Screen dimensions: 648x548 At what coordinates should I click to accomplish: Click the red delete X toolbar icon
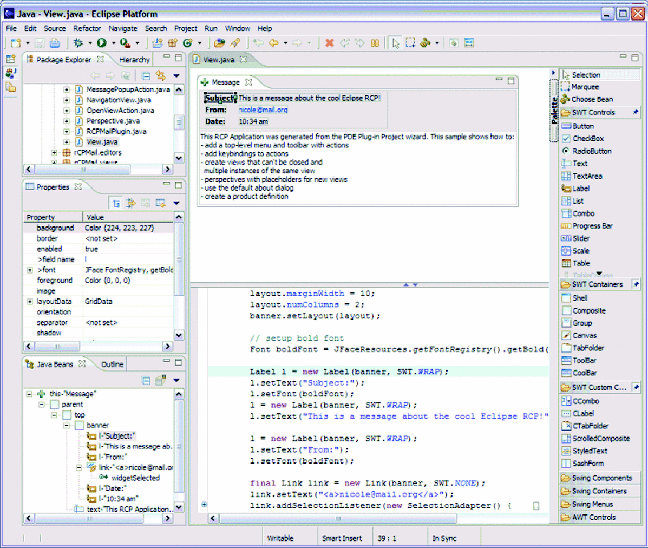[x=329, y=43]
